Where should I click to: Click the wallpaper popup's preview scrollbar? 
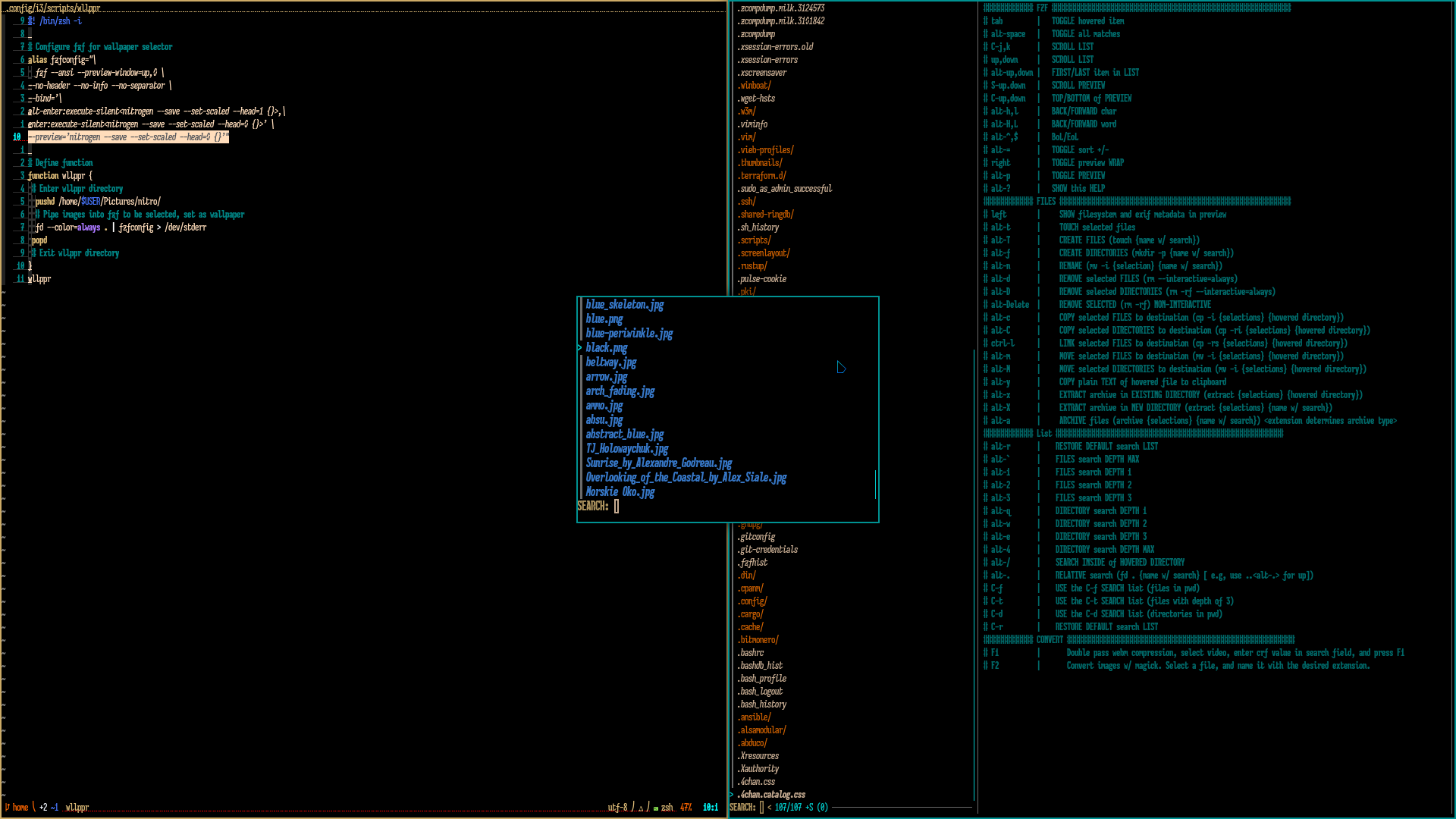coord(875,485)
